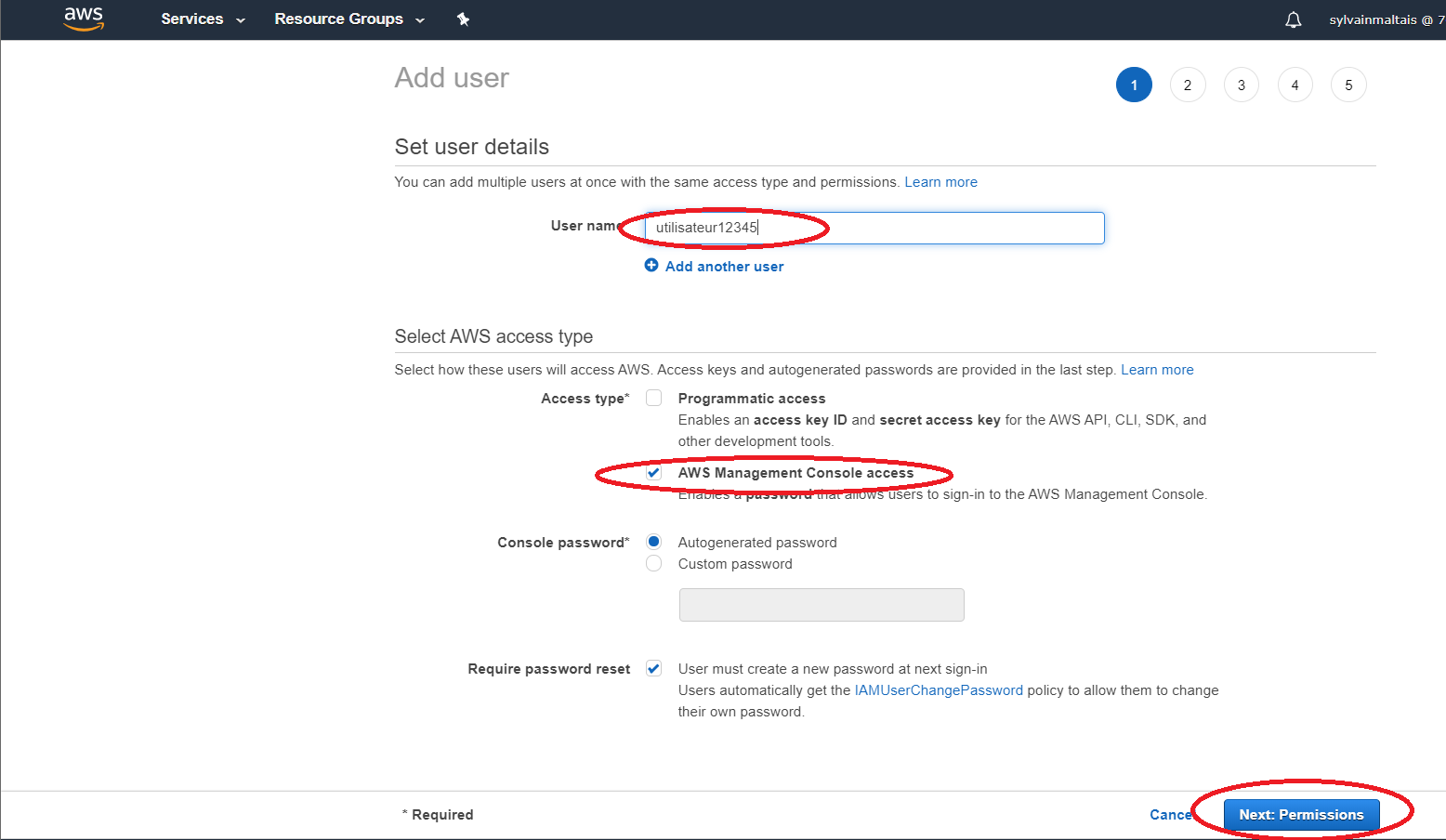
Task: Click the plus icon beside Add another user
Action: tap(651, 266)
